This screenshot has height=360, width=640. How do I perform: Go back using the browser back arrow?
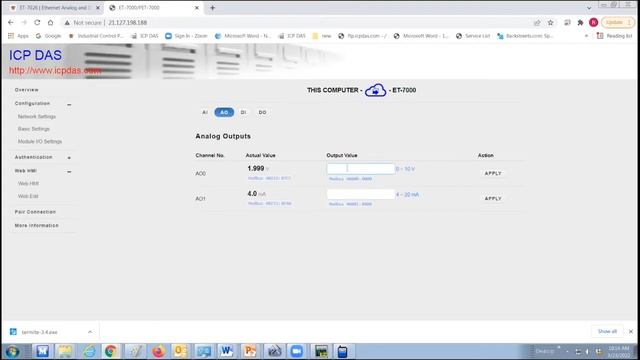11,22
